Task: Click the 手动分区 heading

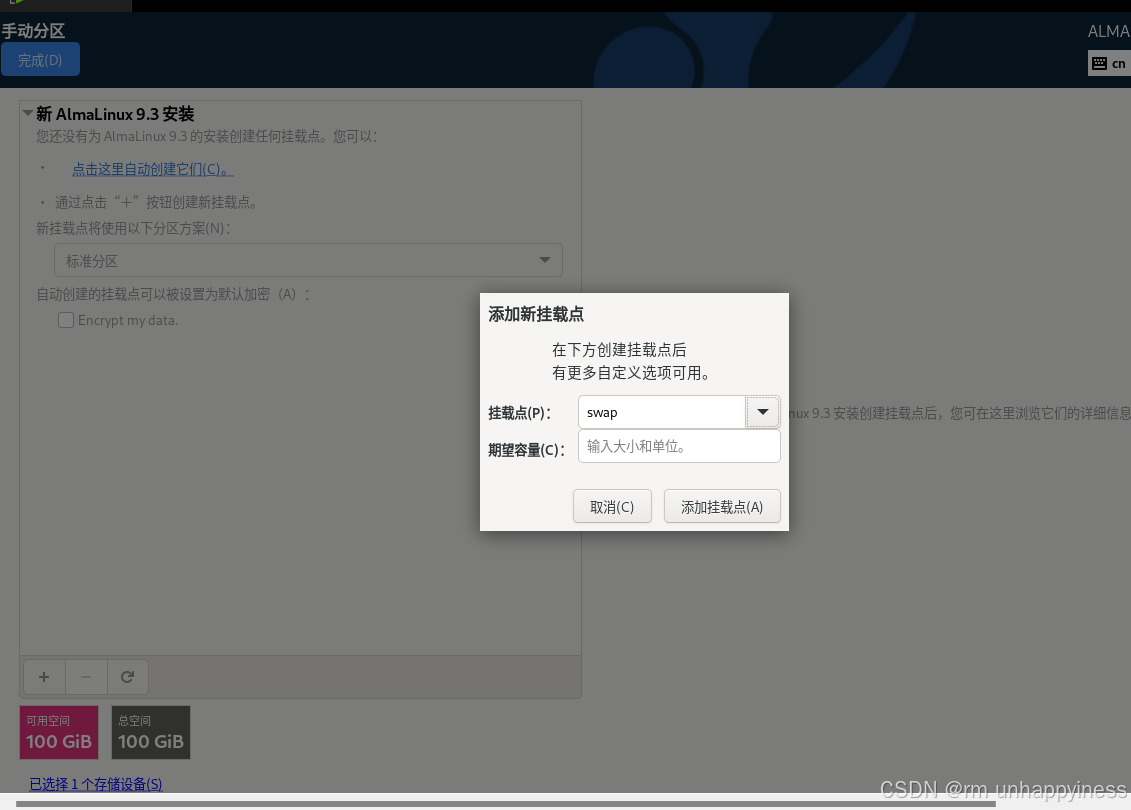Action: point(33,30)
